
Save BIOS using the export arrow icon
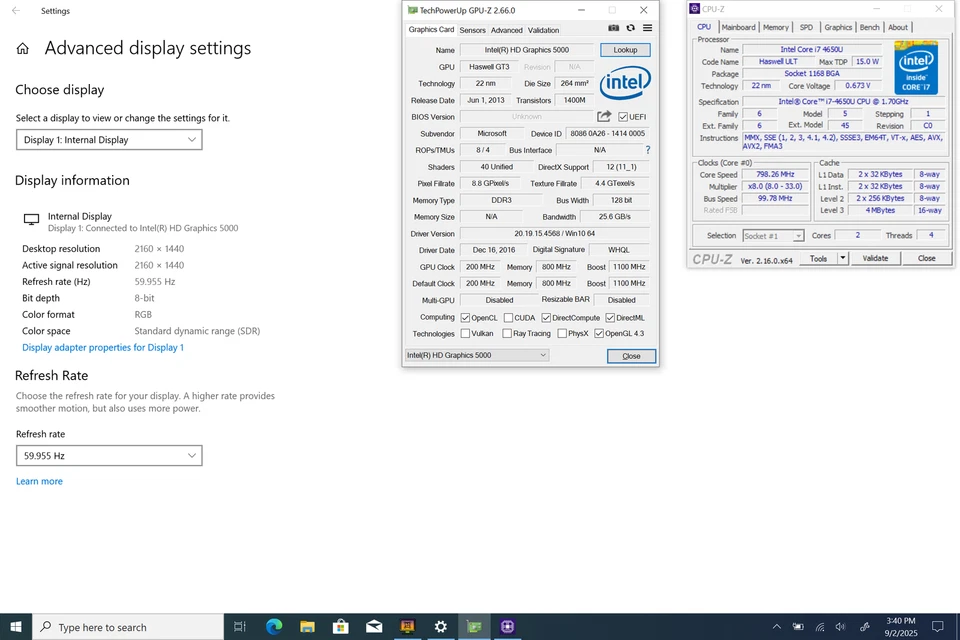[603, 116]
